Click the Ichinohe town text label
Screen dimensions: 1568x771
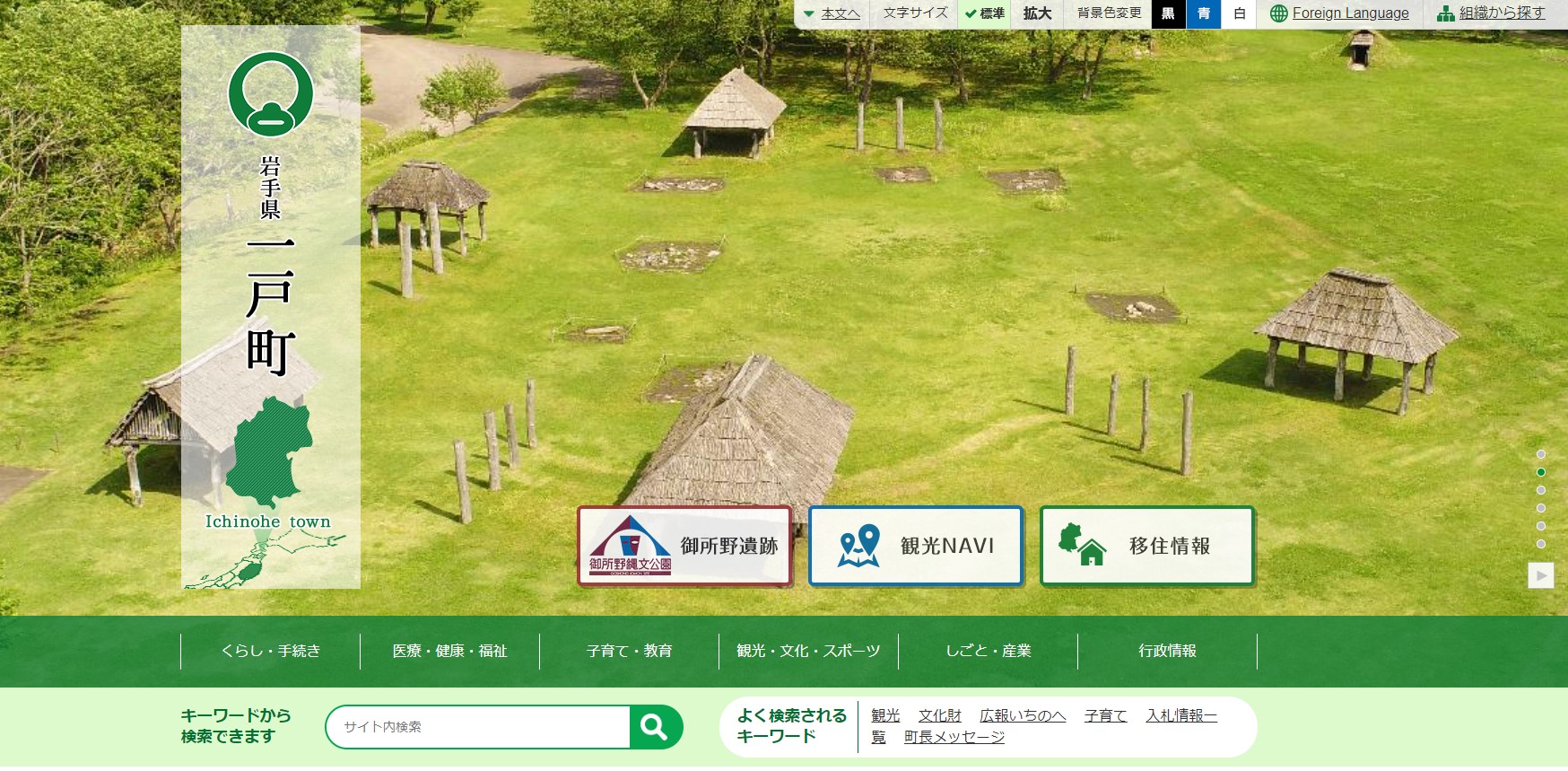point(268,521)
